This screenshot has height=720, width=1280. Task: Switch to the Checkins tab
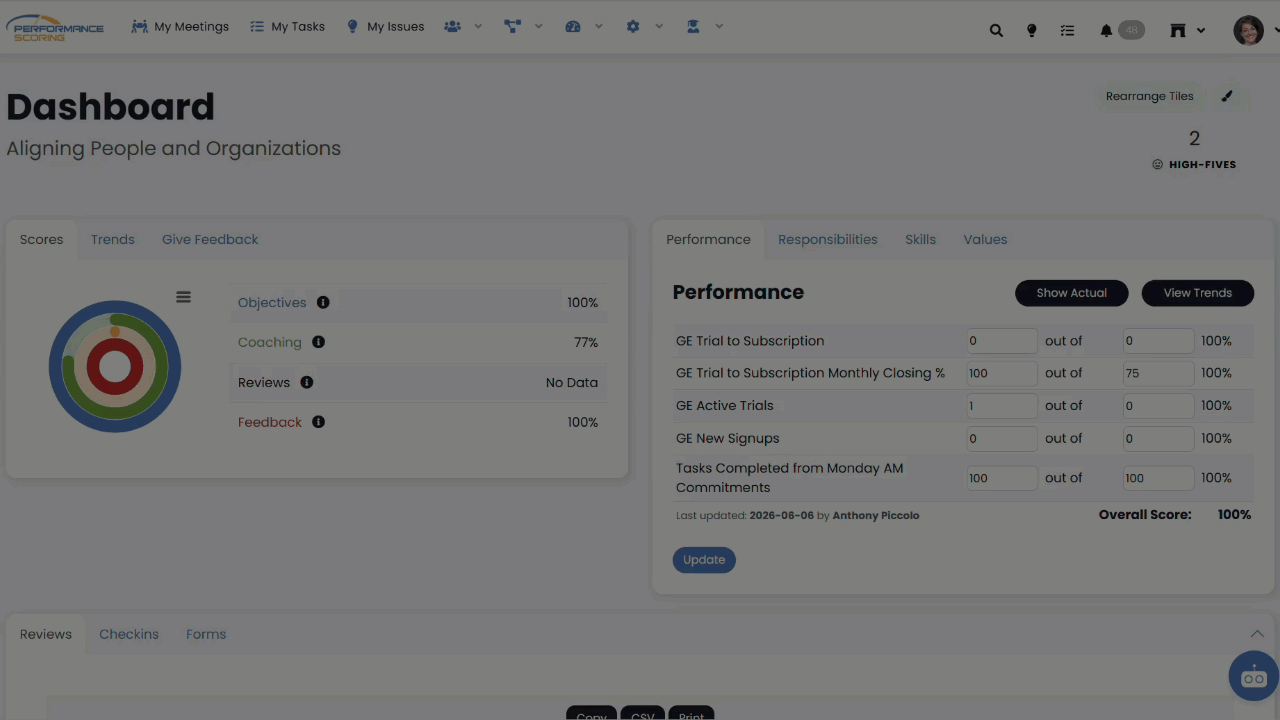pos(129,634)
